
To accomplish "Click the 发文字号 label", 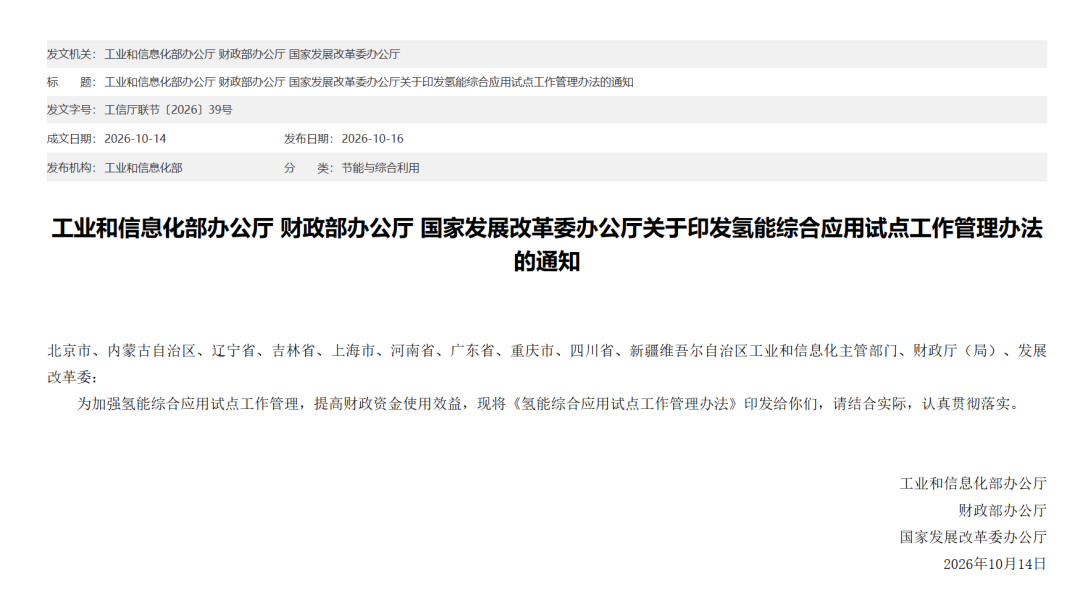I will click(72, 110).
